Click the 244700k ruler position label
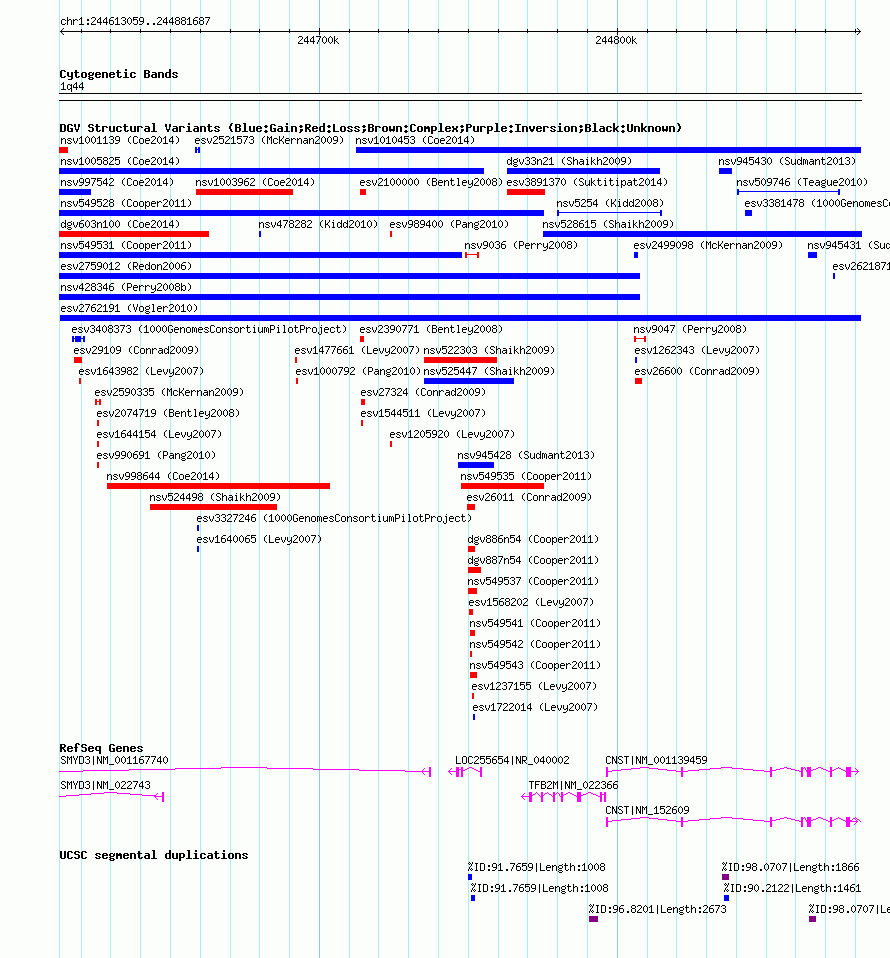Image resolution: width=890 pixels, height=958 pixels. pyautogui.click(x=318, y=40)
